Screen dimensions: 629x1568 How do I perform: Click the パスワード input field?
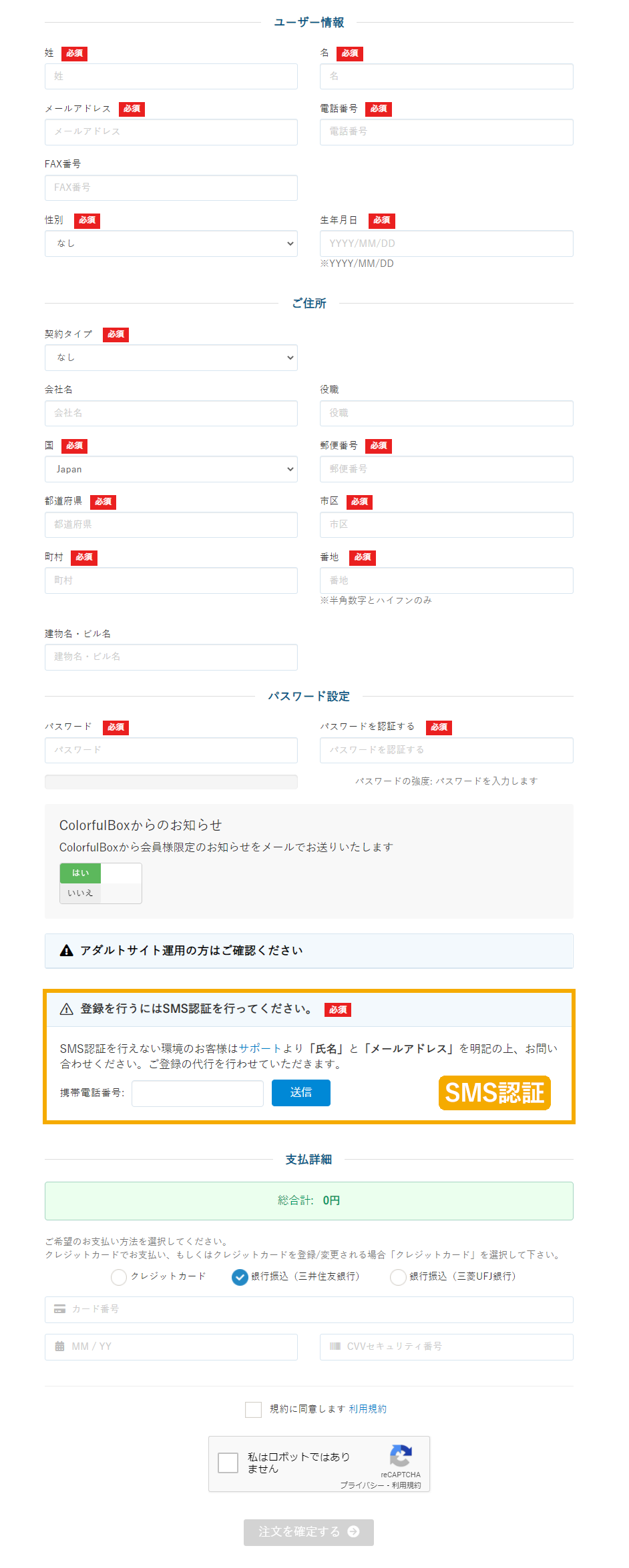(171, 750)
